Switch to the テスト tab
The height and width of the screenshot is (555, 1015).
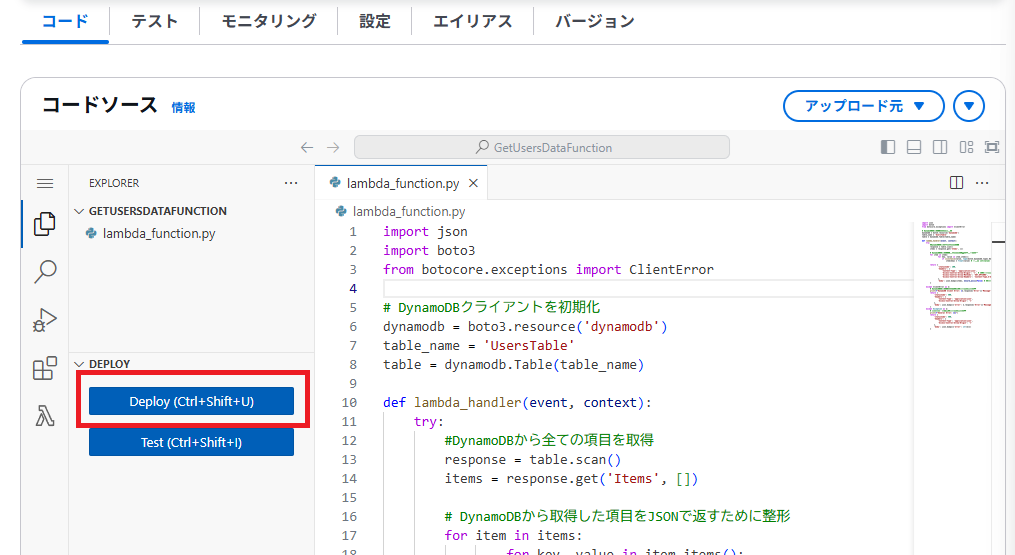(x=154, y=21)
